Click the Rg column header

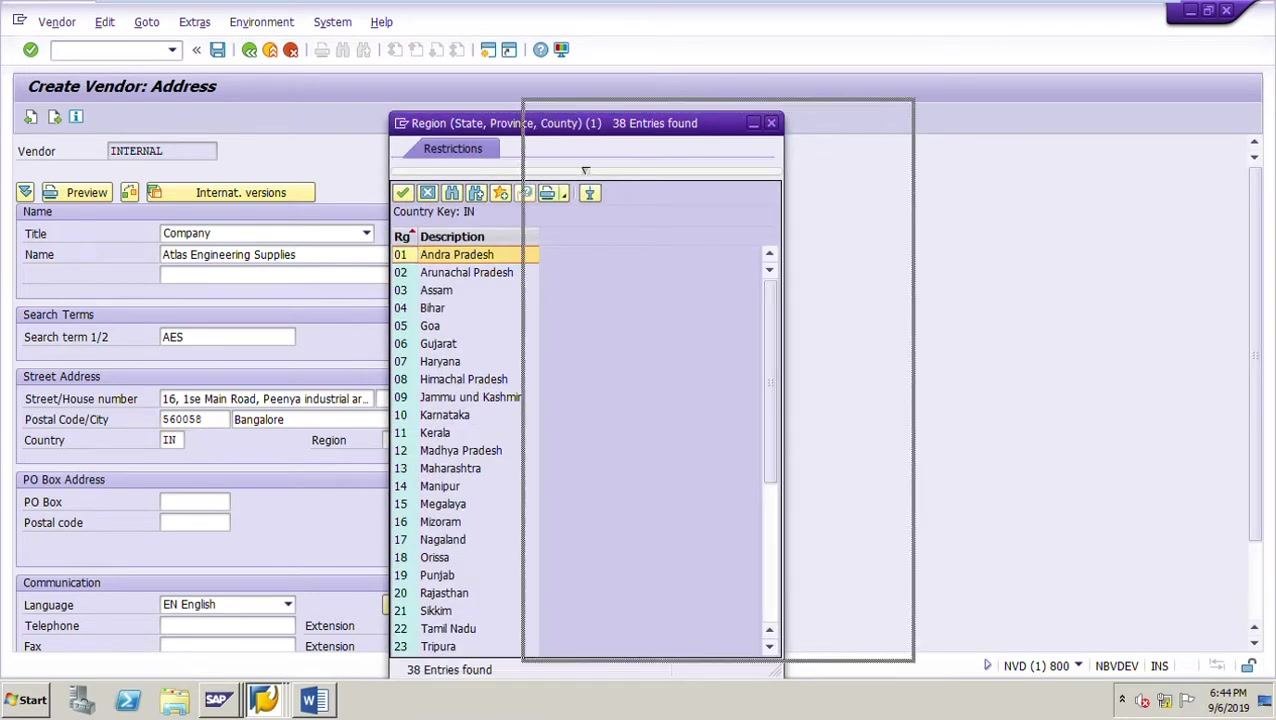402,237
